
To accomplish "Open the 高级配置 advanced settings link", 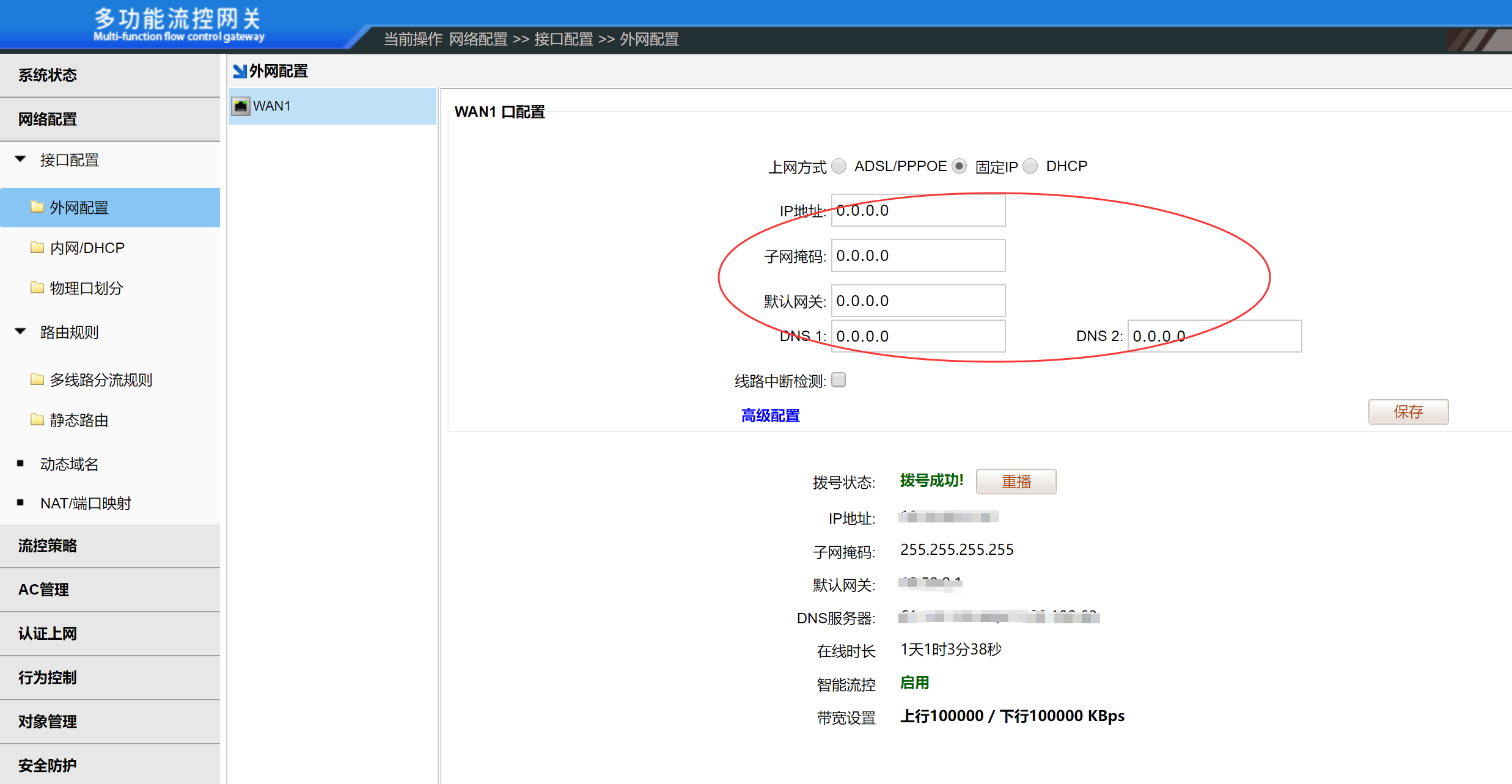I will tap(770, 416).
